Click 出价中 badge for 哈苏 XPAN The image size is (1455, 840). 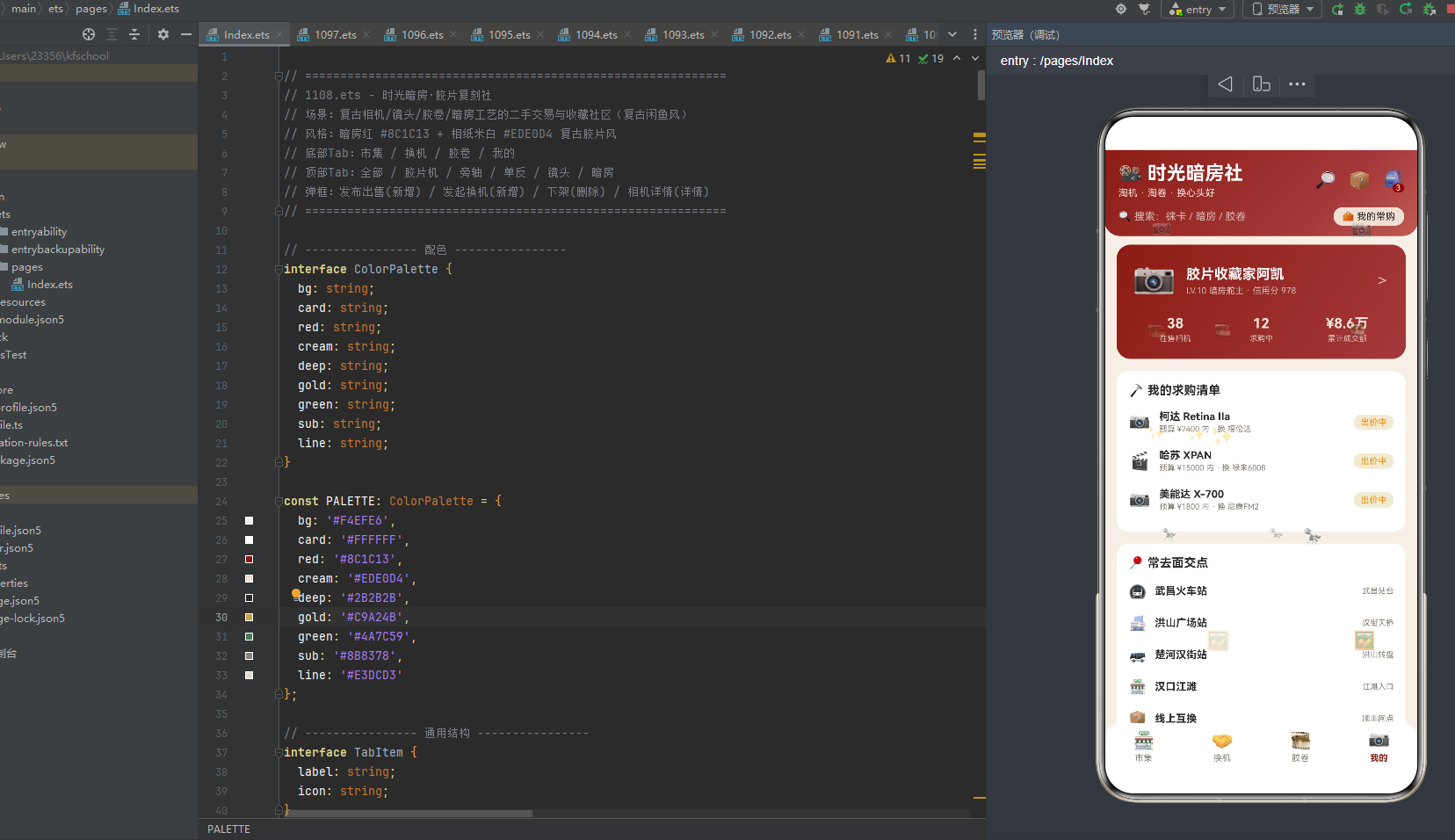pyautogui.click(x=1372, y=461)
